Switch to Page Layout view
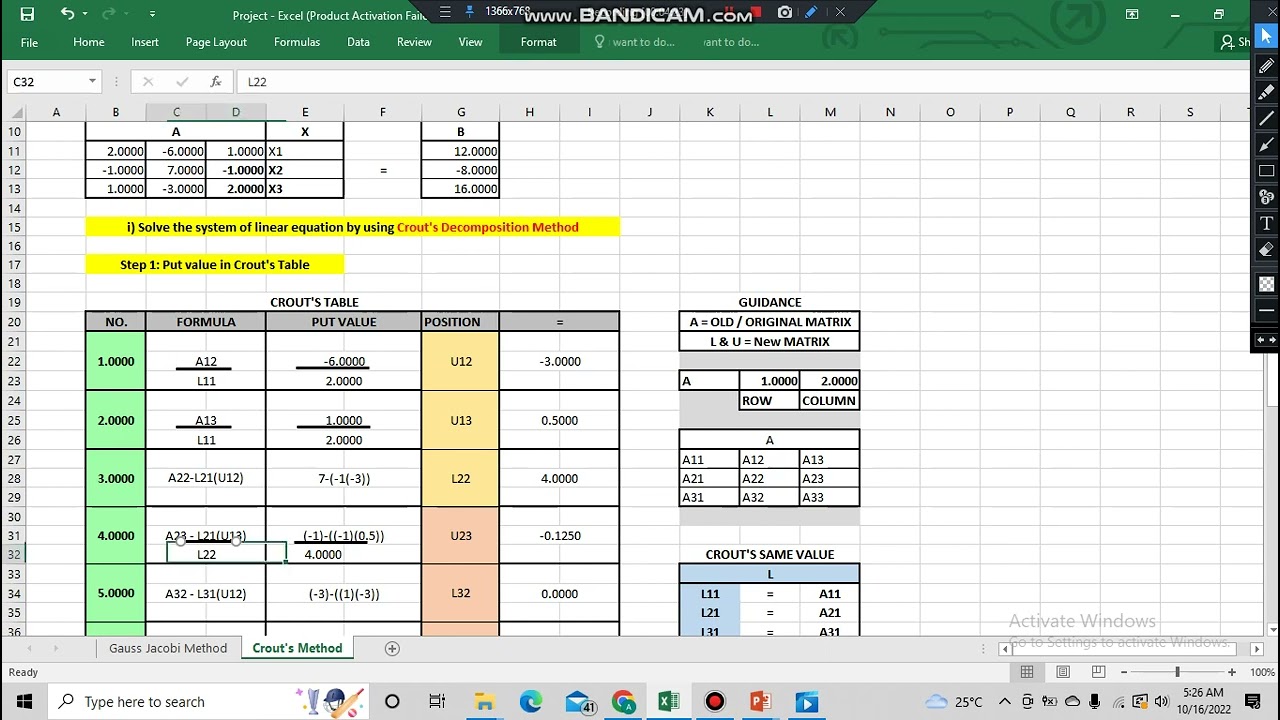This screenshot has height=720, width=1280. 1063,672
